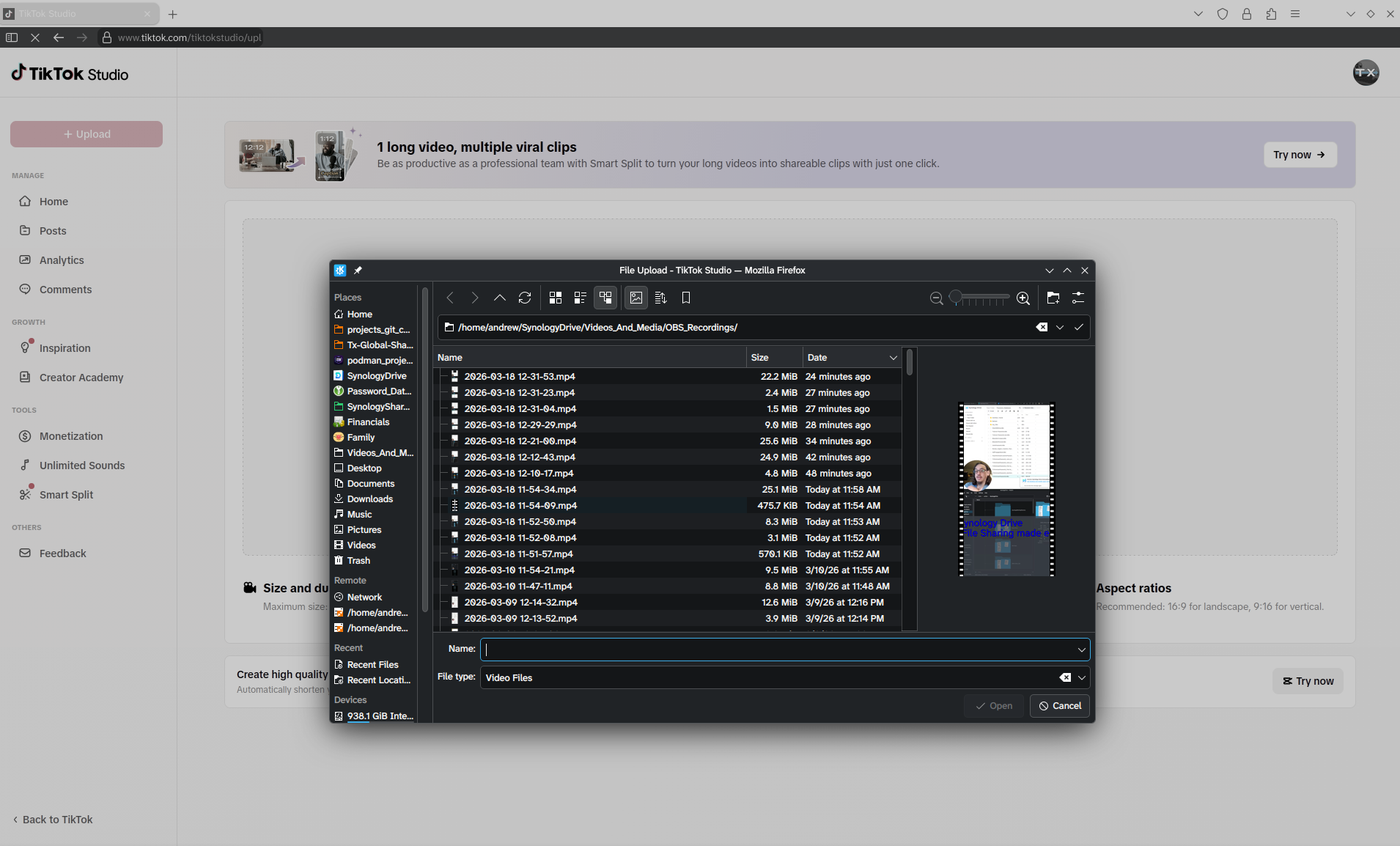The width and height of the screenshot is (1400, 846).
Task: Open the file dialog options icon
Action: tap(1078, 298)
